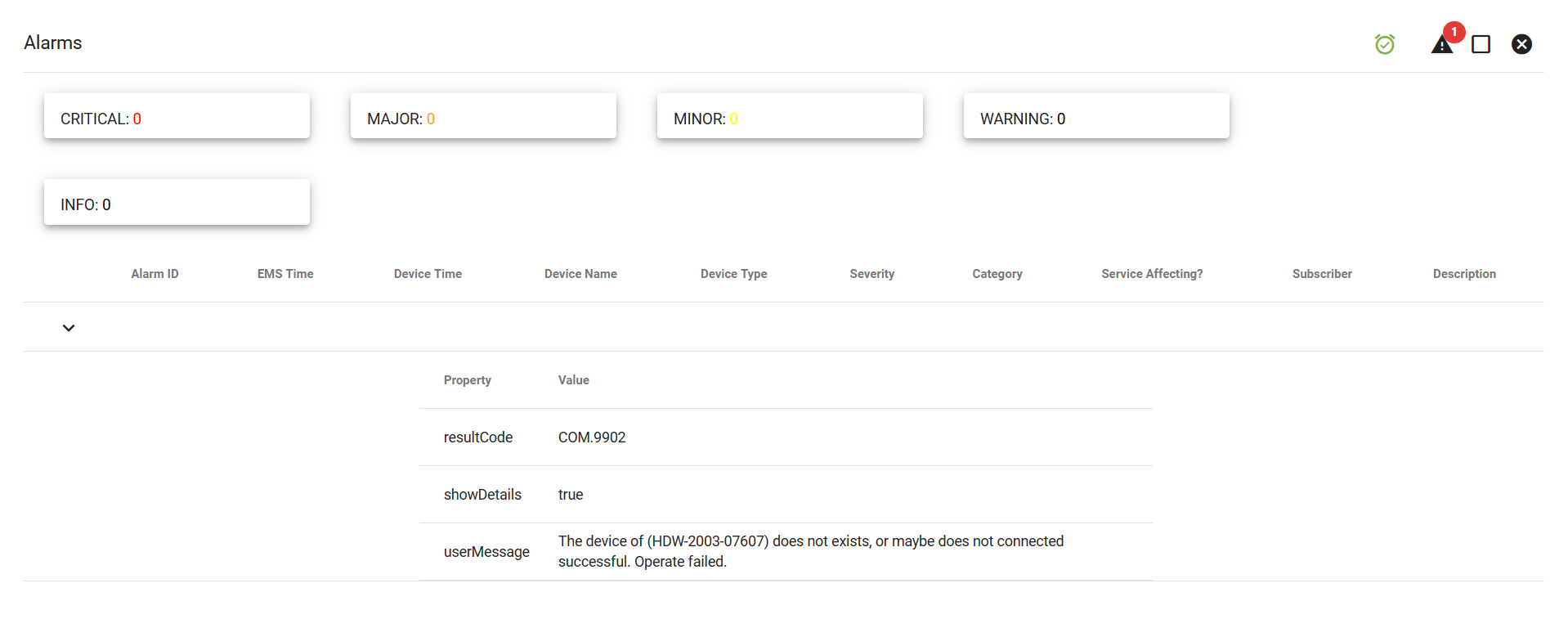The image size is (1568, 619).
Task: Select the COM.9902 value
Action: pyautogui.click(x=592, y=437)
